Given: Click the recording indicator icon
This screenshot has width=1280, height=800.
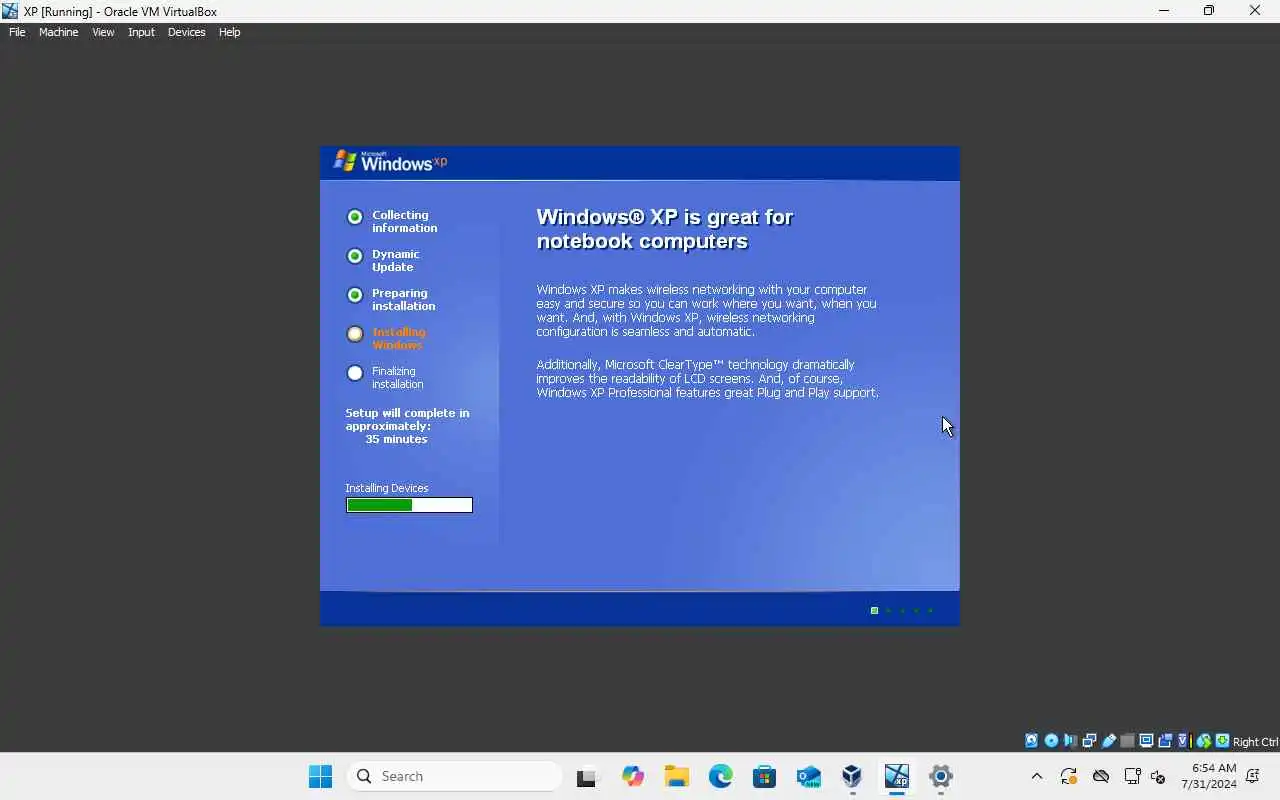Looking at the screenshot, I should point(1165,741).
